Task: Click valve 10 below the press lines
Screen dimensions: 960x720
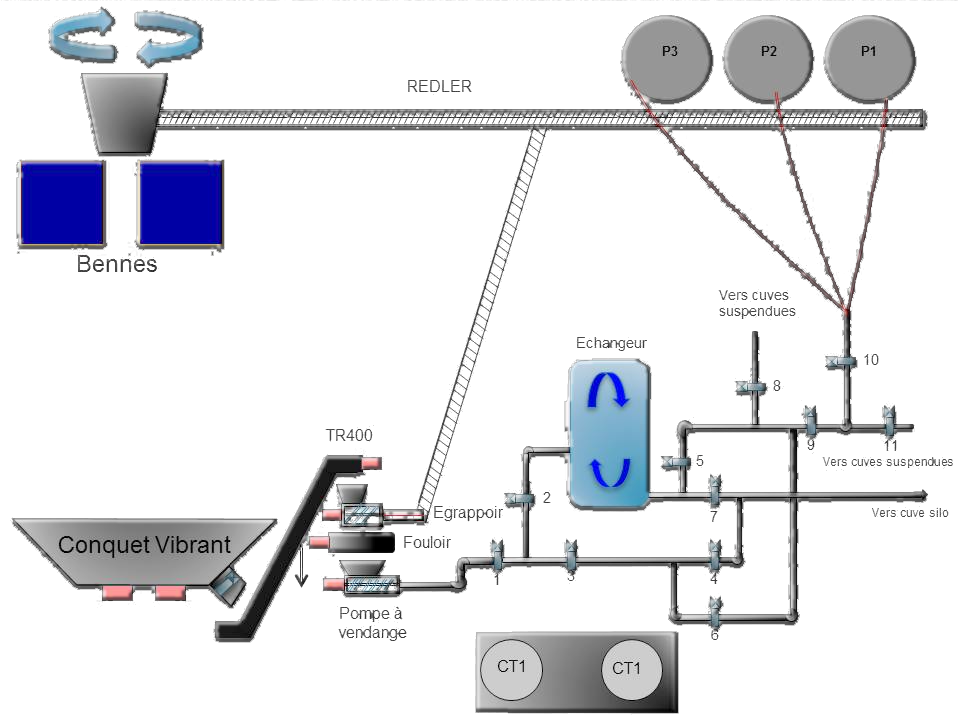Action: [841, 362]
